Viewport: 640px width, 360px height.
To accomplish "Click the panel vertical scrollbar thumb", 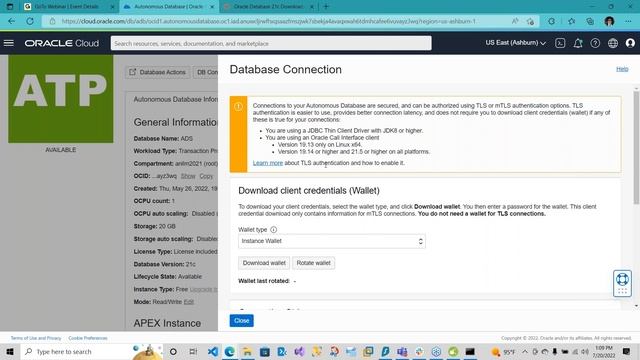I will click(x=636, y=147).
